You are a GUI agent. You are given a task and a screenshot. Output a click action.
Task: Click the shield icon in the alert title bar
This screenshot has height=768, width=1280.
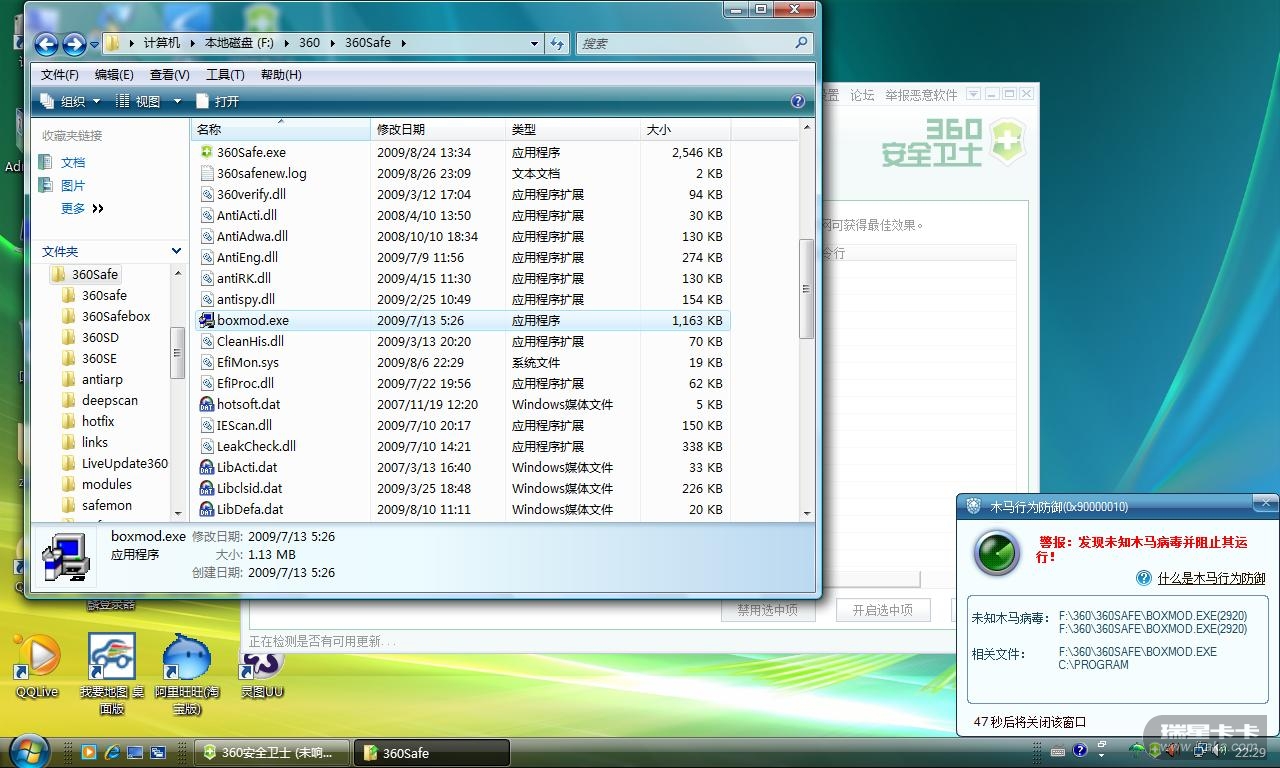pos(973,506)
